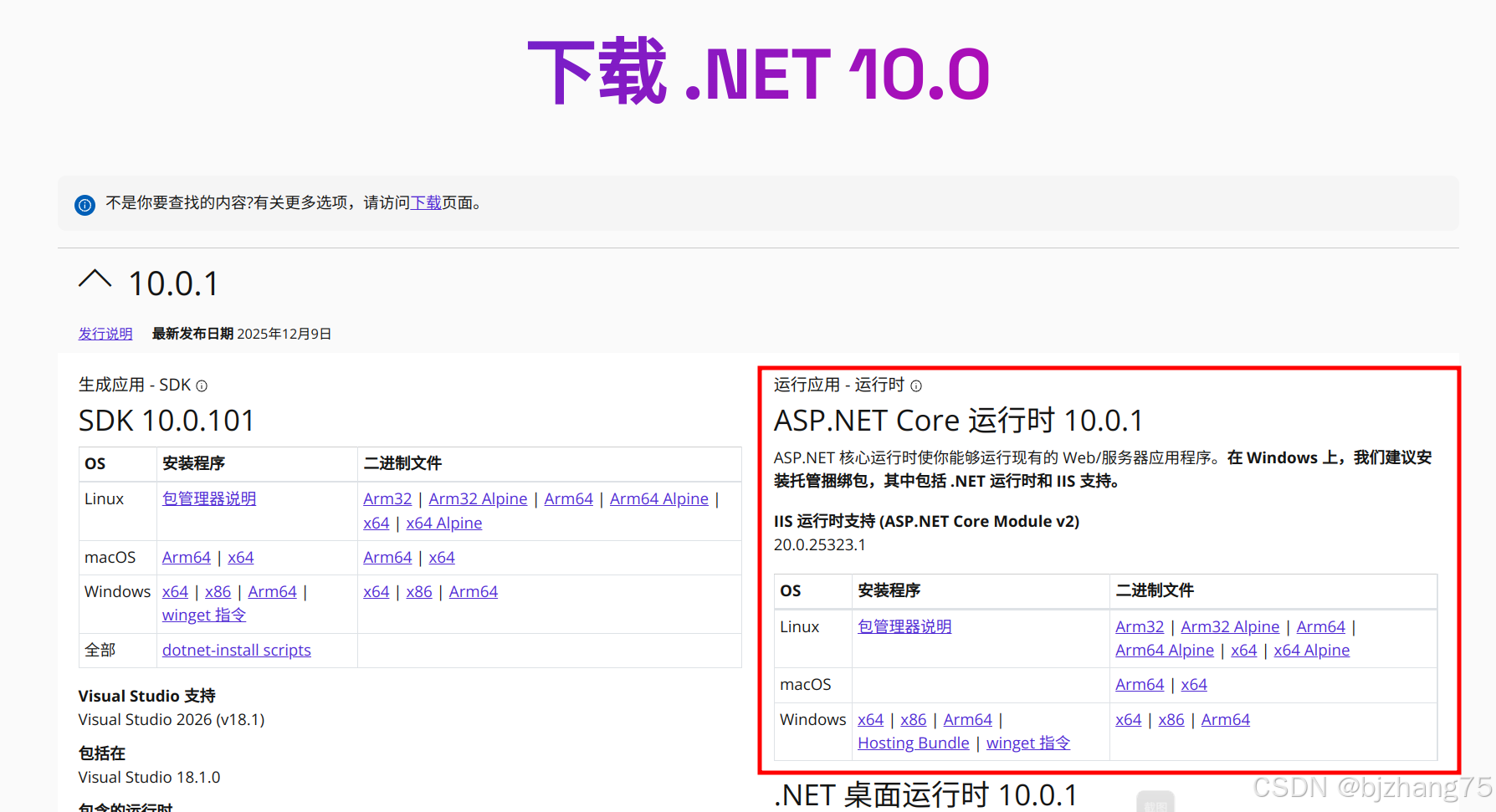Download SDK Linux x64 binary

click(x=377, y=523)
